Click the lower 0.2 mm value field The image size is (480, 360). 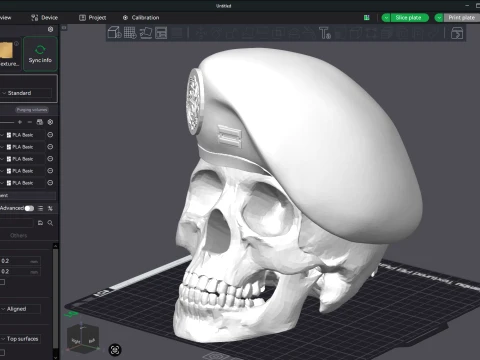[20, 272]
